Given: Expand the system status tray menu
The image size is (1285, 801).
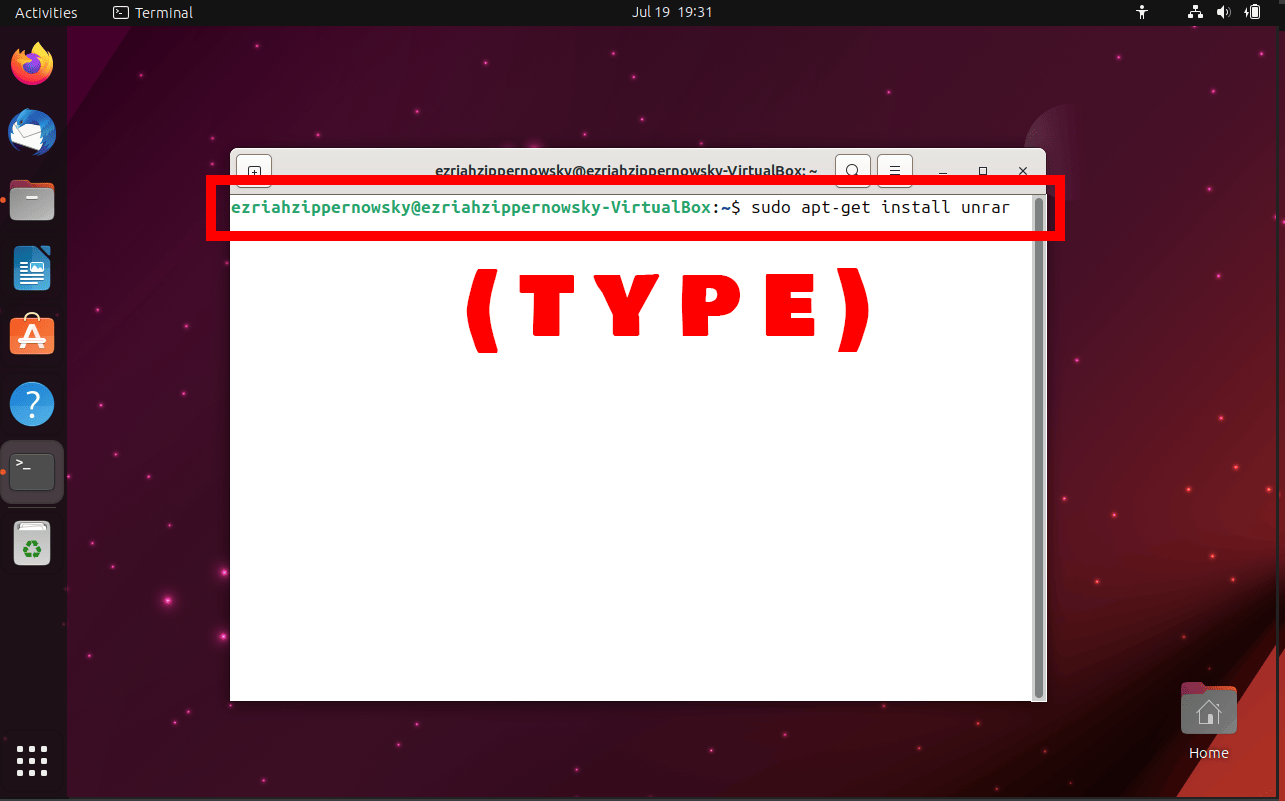Looking at the screenshot, I should tap(1224, 12).
